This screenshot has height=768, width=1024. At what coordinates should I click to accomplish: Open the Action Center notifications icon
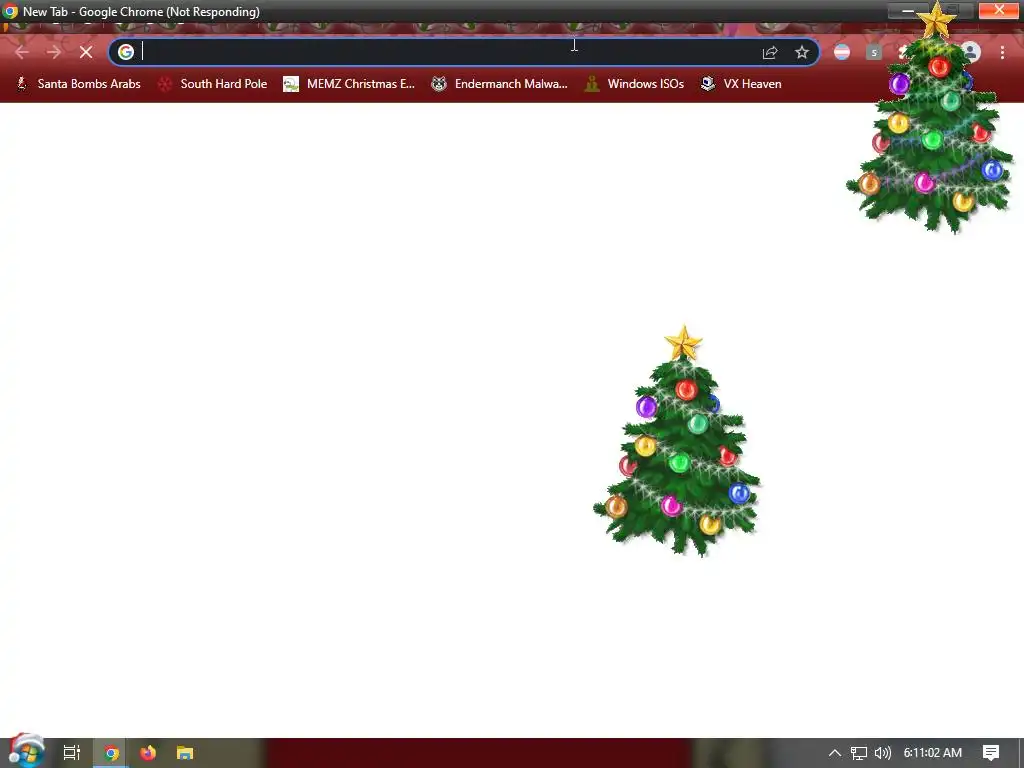(991, 753)
